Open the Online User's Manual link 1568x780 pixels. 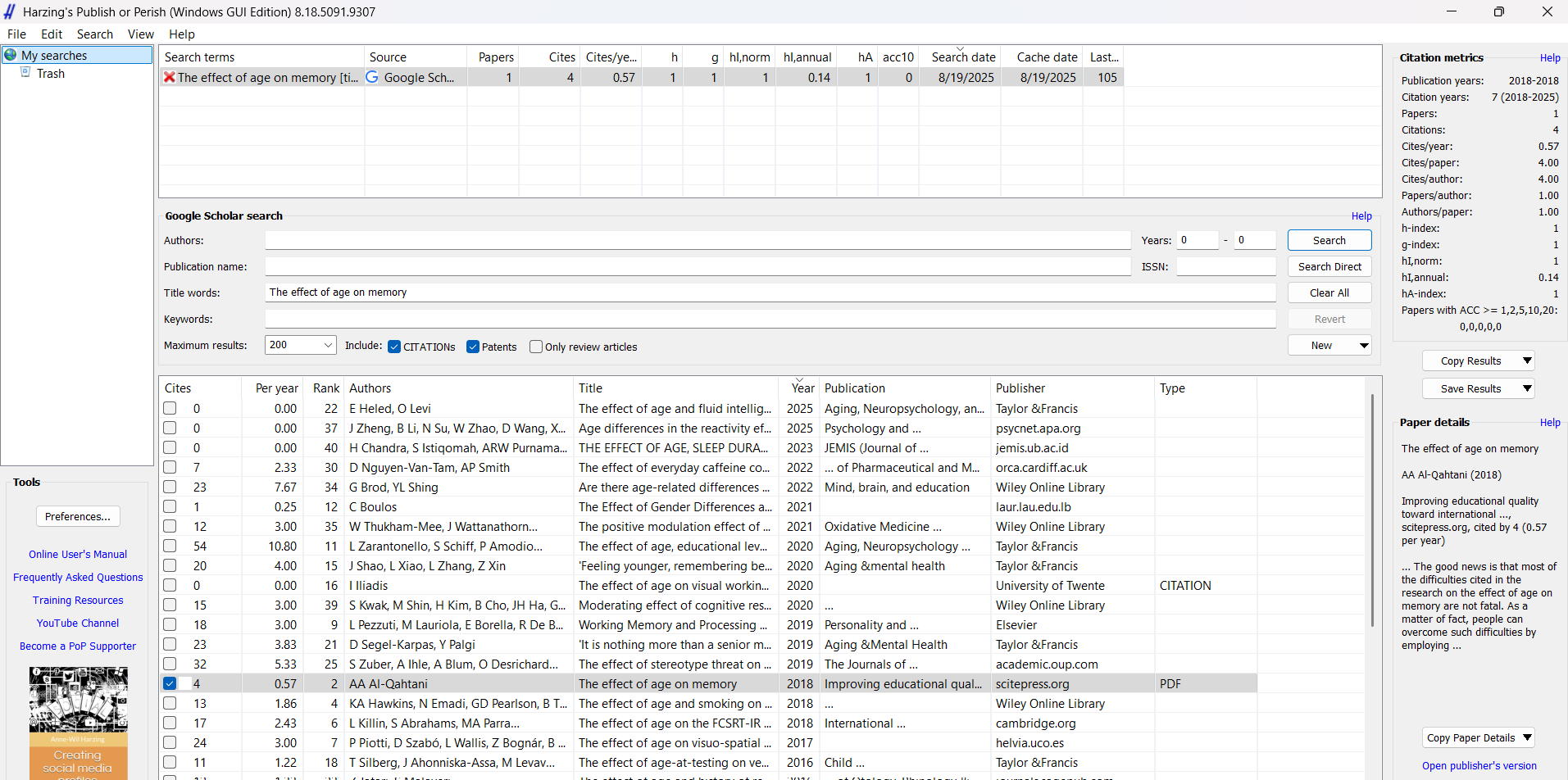78,554
